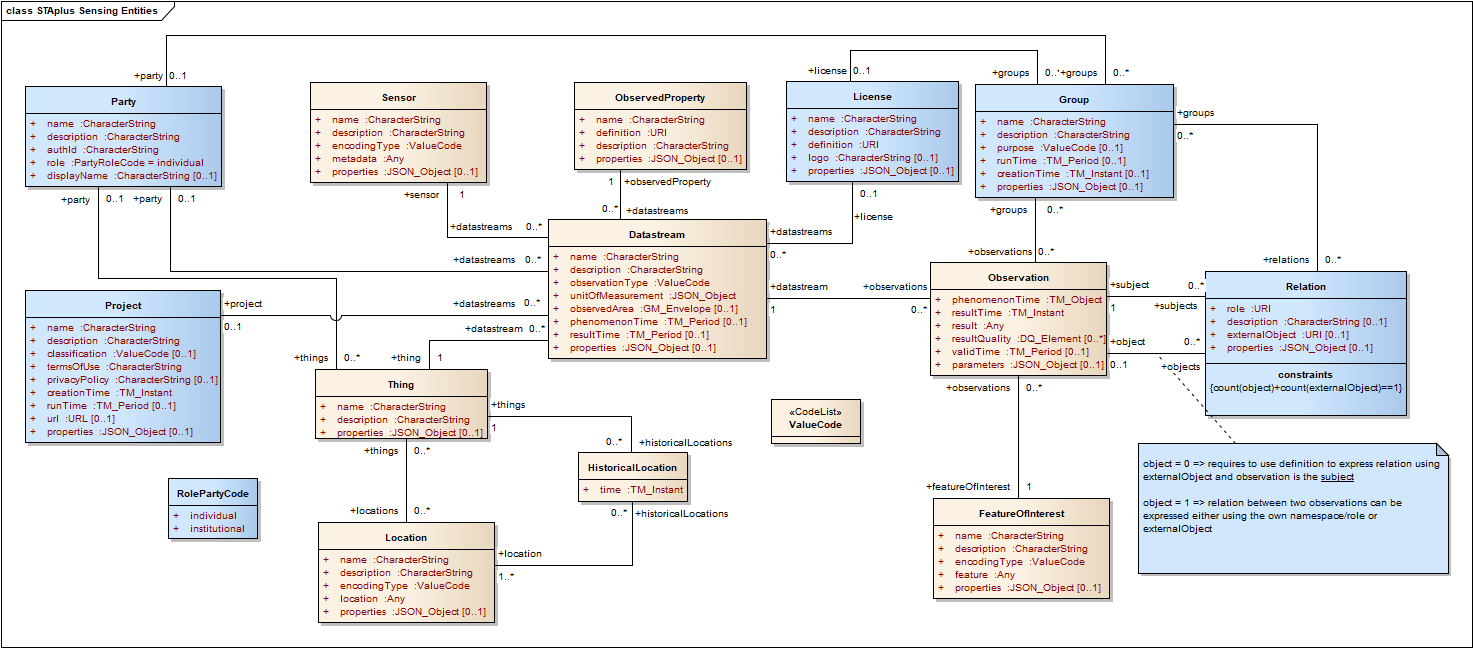
Task: Click 'observationType :ValueCode' in Datastream
Action: [640, 283]
